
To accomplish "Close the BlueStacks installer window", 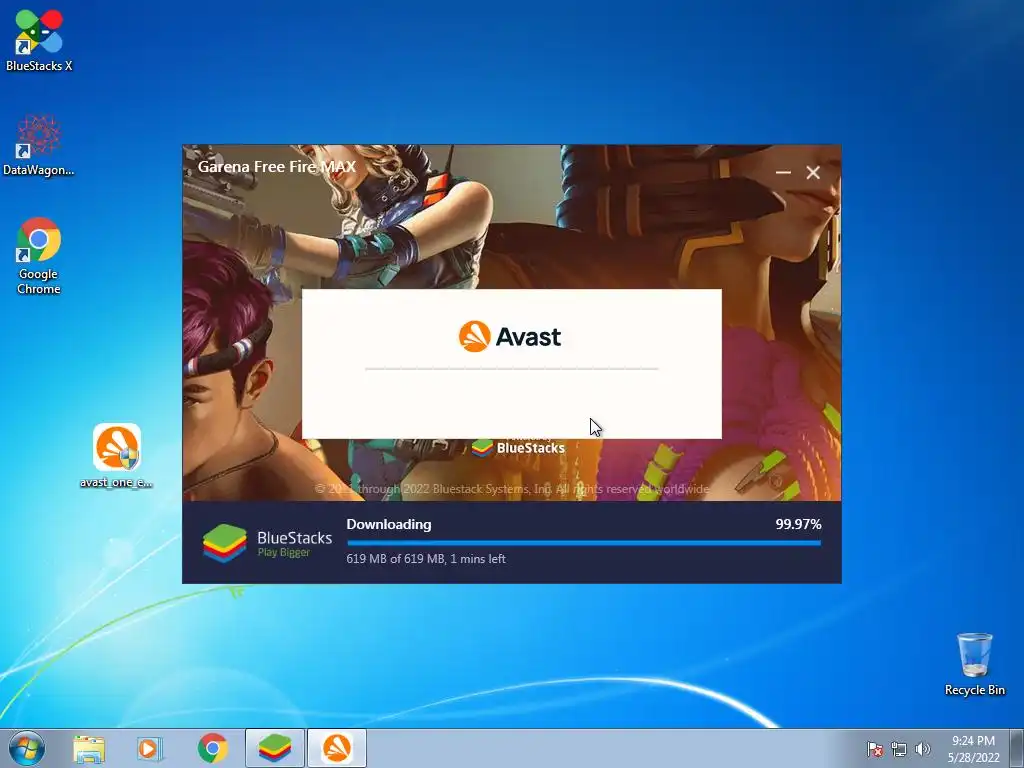I will pos(813,172).
